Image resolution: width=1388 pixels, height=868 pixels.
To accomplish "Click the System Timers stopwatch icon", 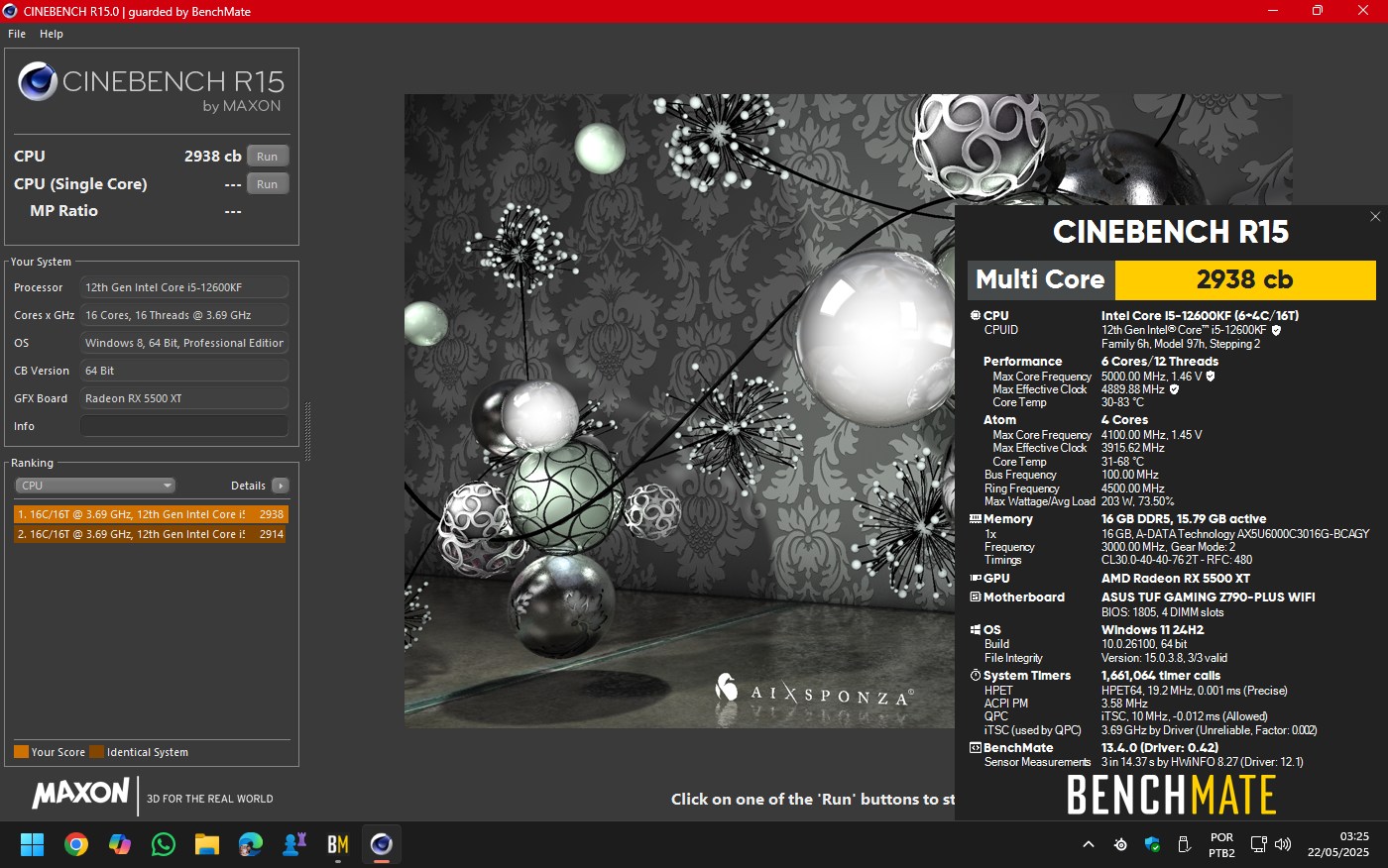I will 976,676.
